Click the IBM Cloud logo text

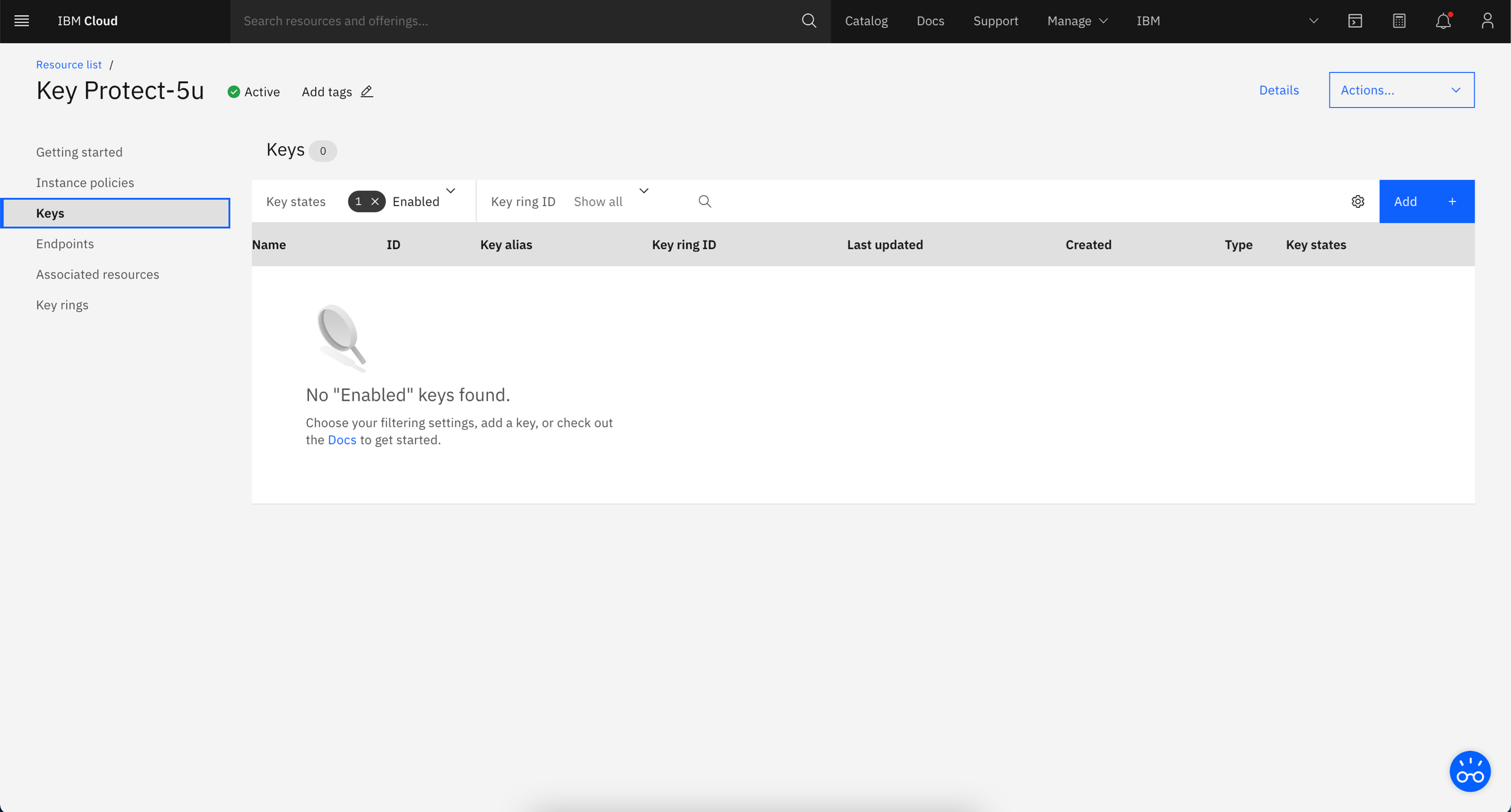coord(87,21)
